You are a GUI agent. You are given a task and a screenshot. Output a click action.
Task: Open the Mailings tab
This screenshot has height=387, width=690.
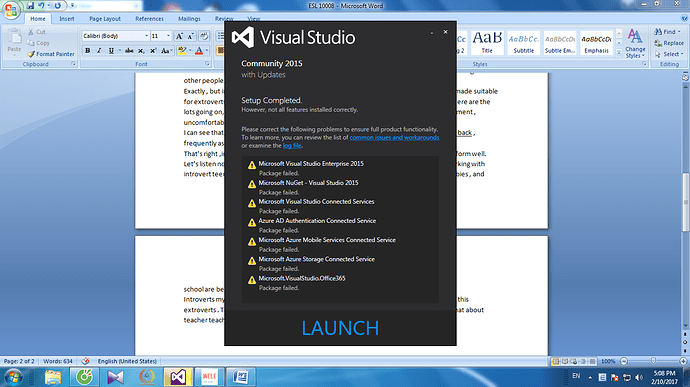tap(189, 18)
